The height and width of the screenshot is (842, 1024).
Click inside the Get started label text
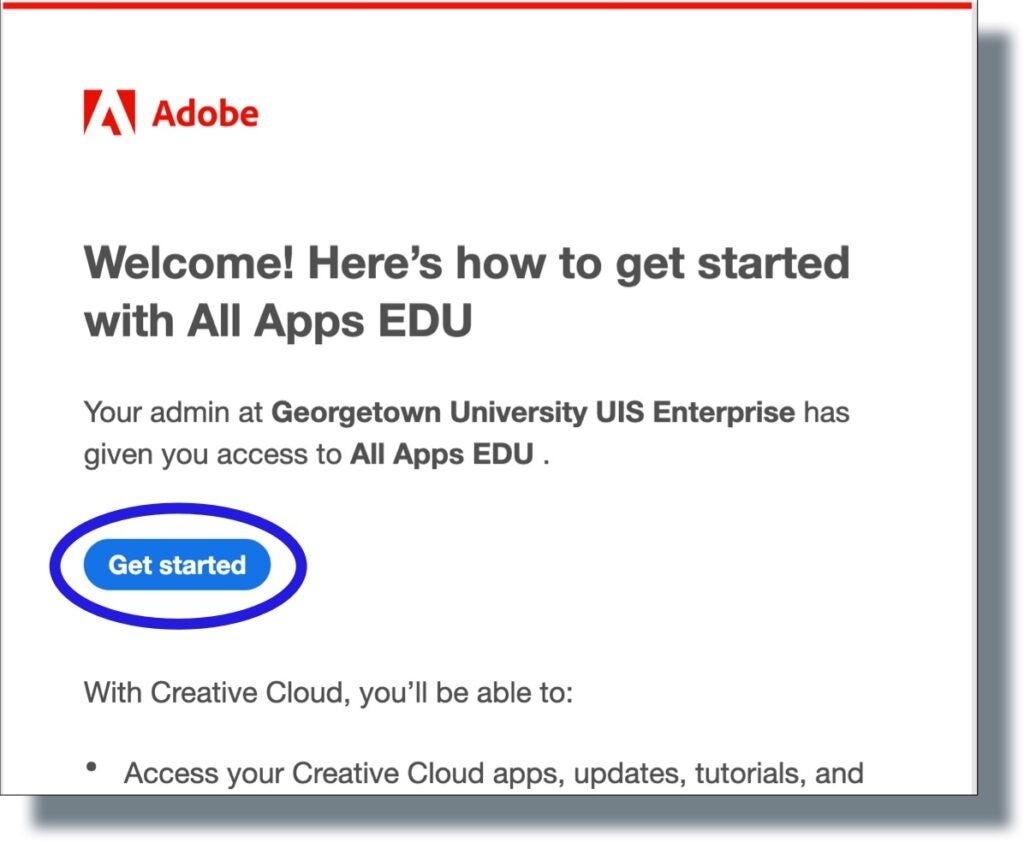click(x=178, y=565)
